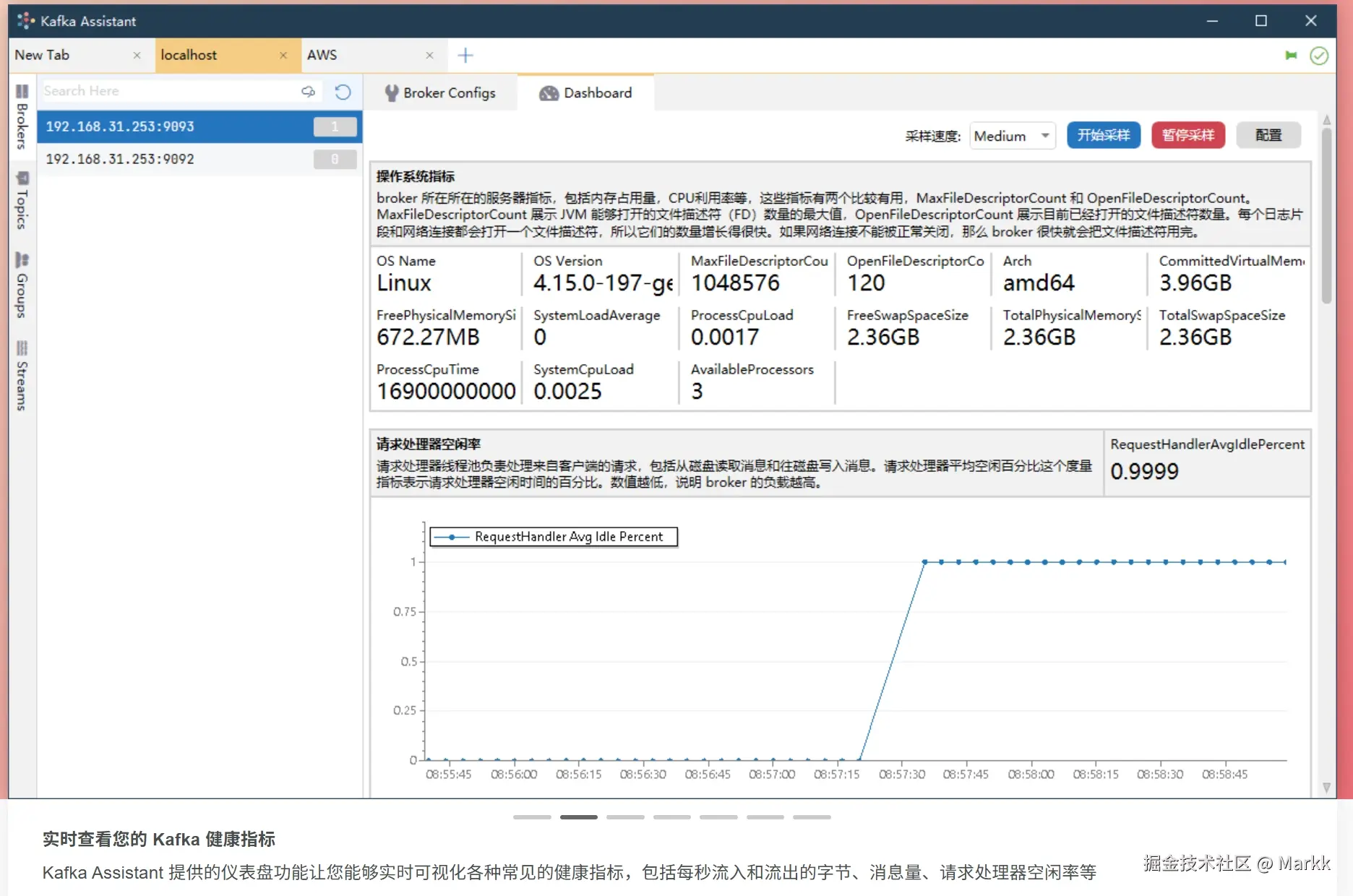
Task: Click the 开始采样 start sampling button
Action: (x=1104, y=136)
